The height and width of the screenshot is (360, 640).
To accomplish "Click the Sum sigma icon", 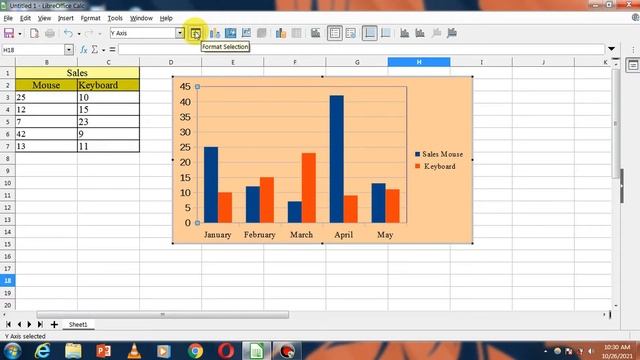I will click(95, 50).
